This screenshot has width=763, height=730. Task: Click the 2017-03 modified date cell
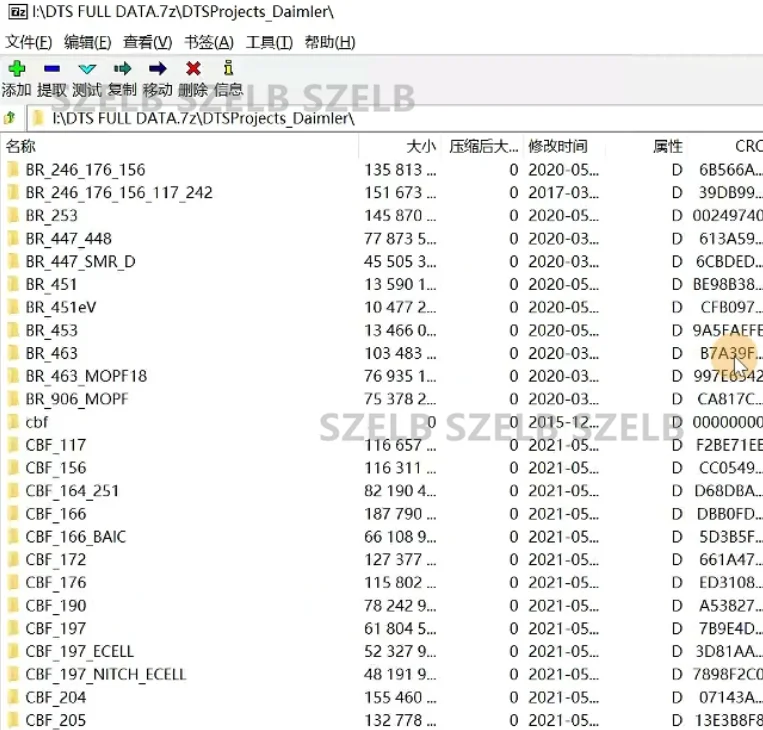point(563,193)
